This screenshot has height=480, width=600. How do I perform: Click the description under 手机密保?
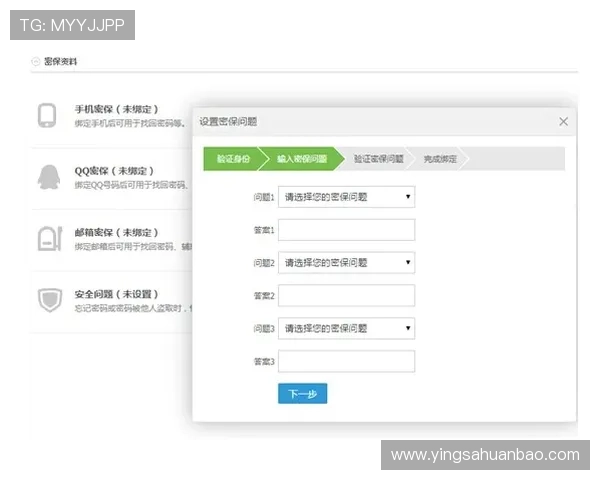click(130, 123)
